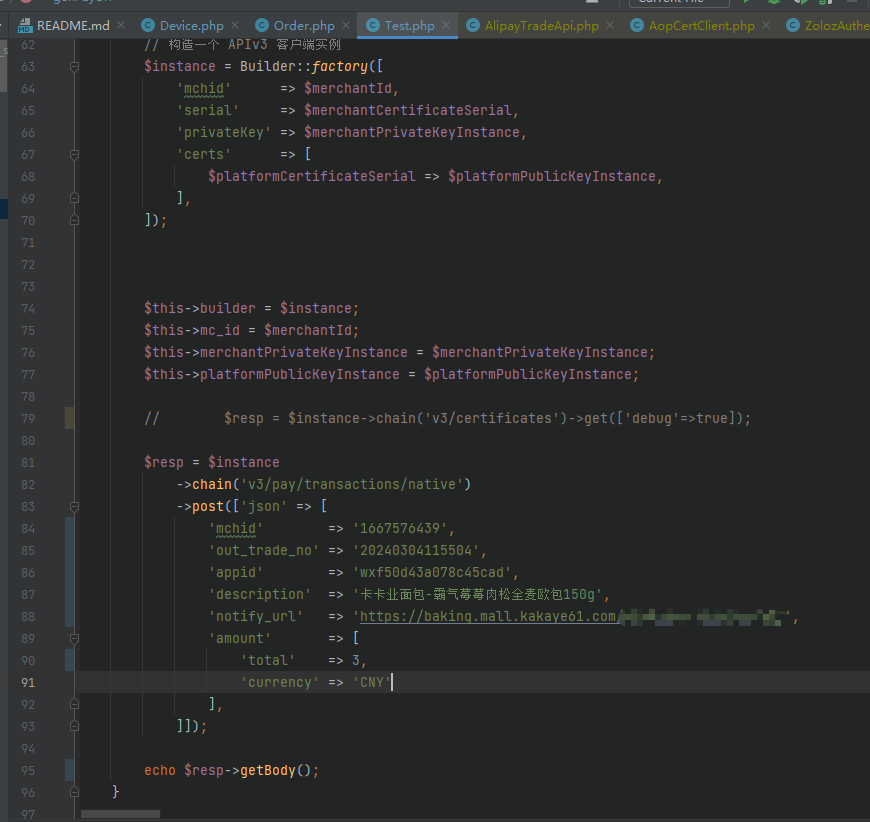The height and width of the screenshot is (822, 870).
Task: Click out_trade_no value '20240304115504'
Action: tap(416, 551)
